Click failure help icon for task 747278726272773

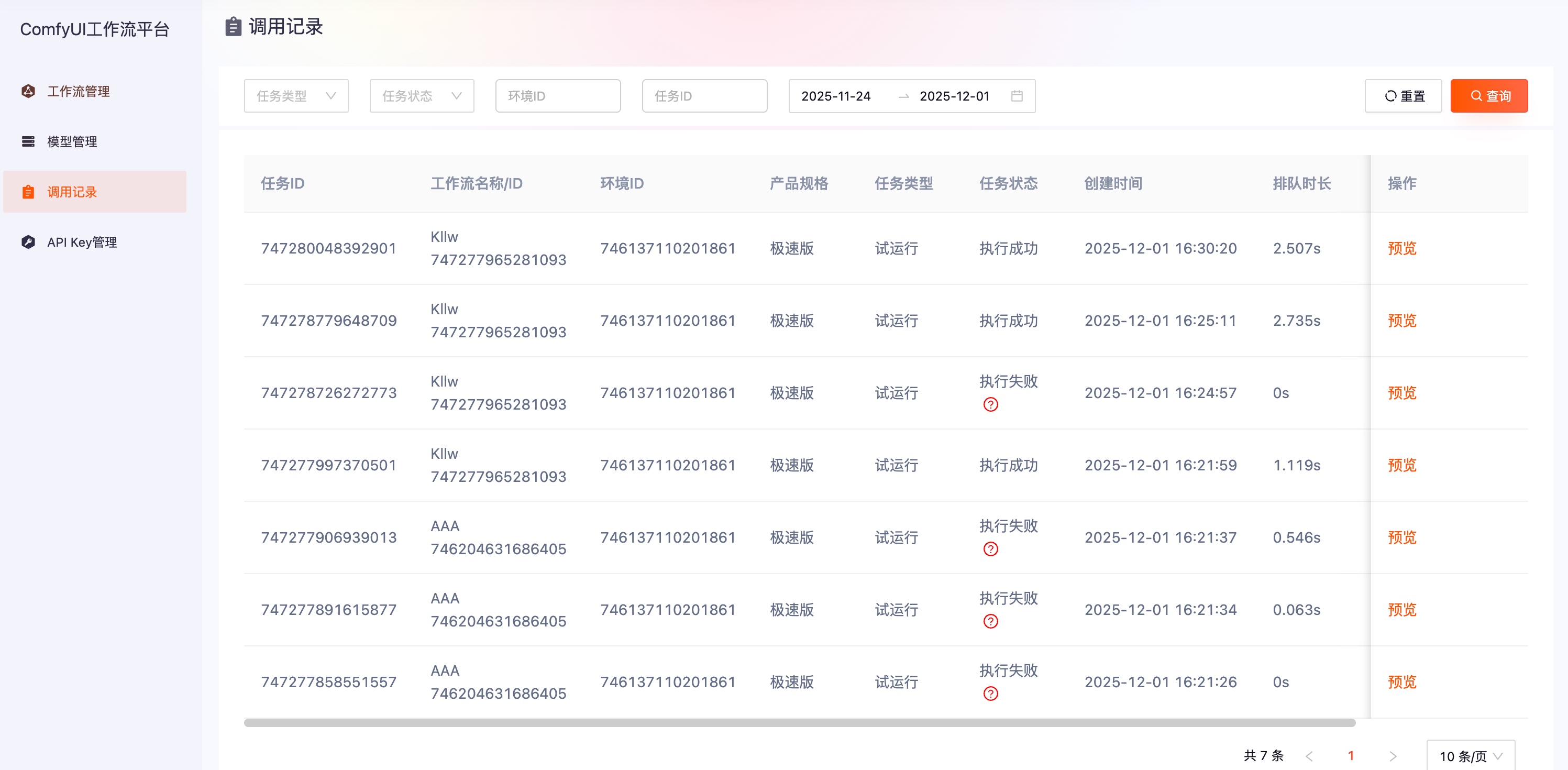coord(990,405)
